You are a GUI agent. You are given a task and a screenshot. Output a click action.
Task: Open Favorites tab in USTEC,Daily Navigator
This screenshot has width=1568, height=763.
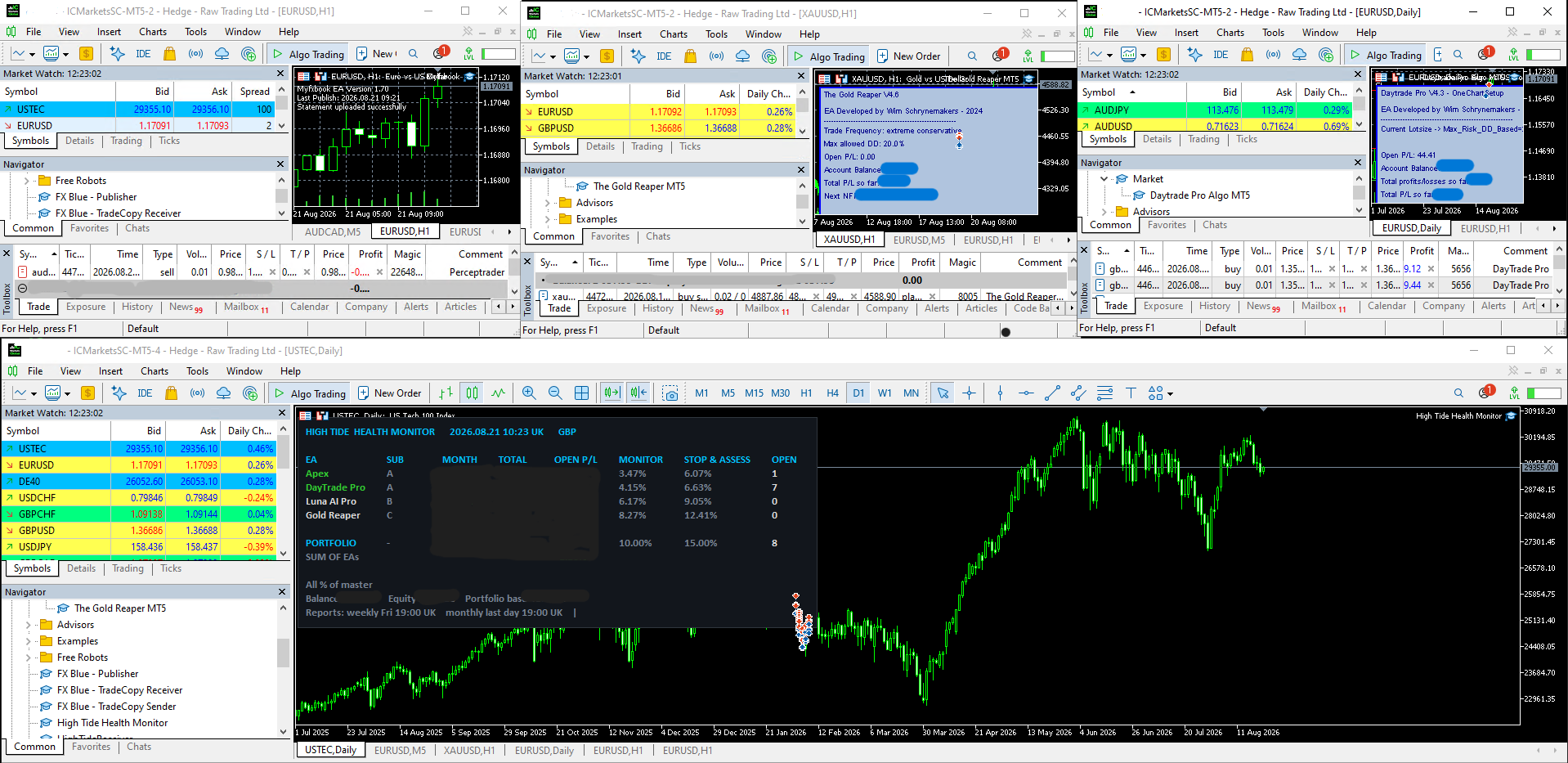(91, 747)
